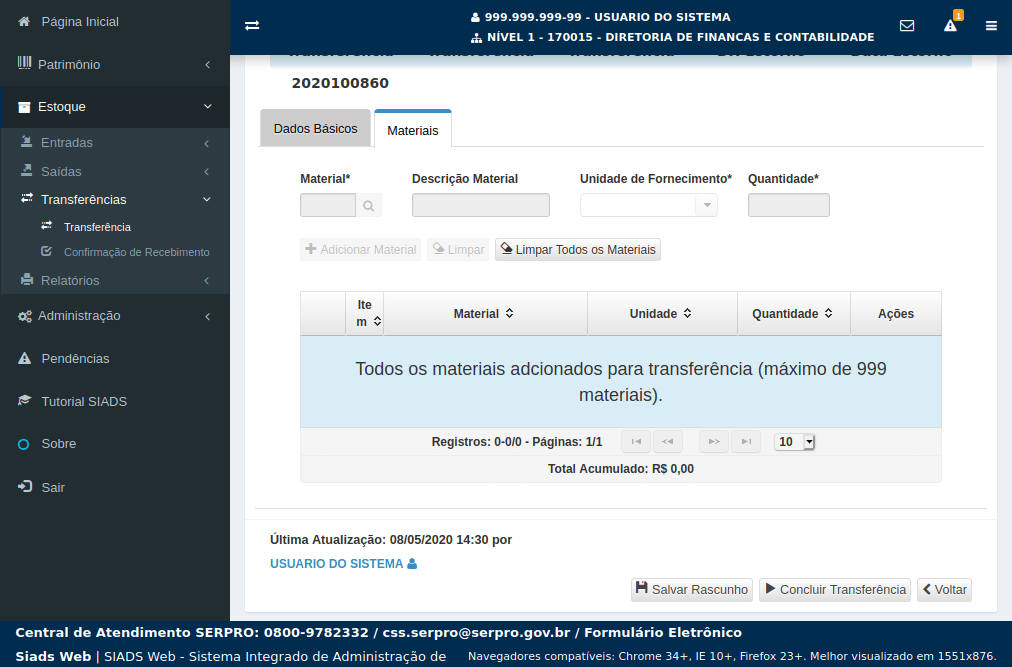Go to last page of records
The width and height of the screenshot is (1012, 667).
point(746,442)
